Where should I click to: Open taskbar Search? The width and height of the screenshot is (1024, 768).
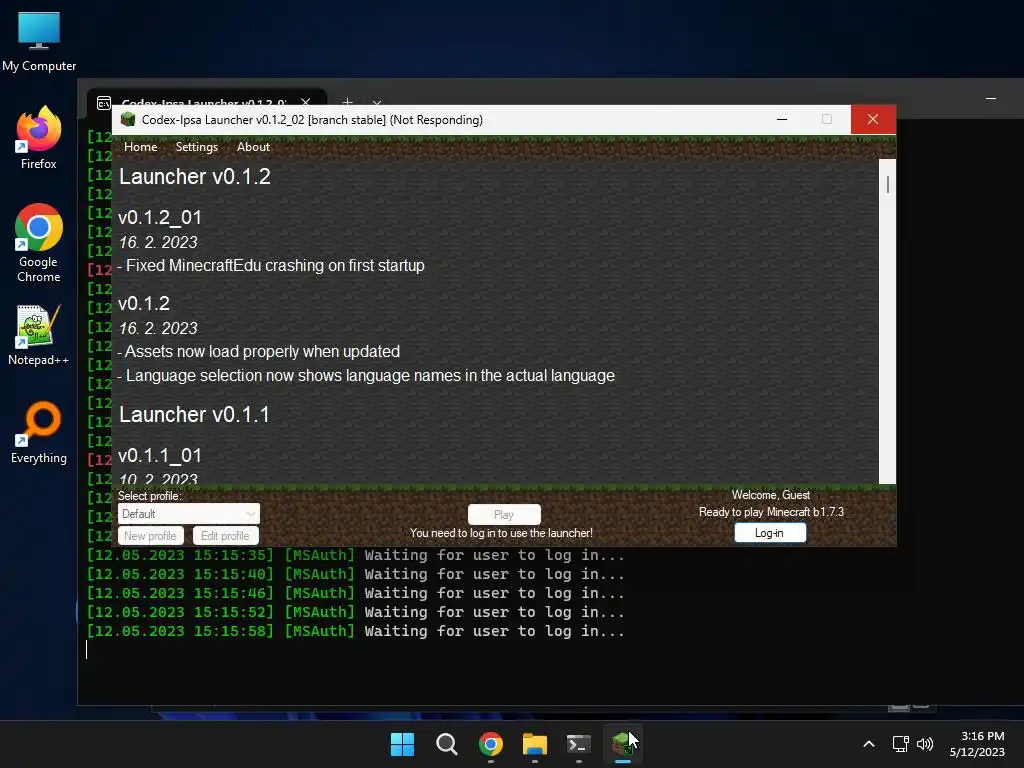[447, 744]
